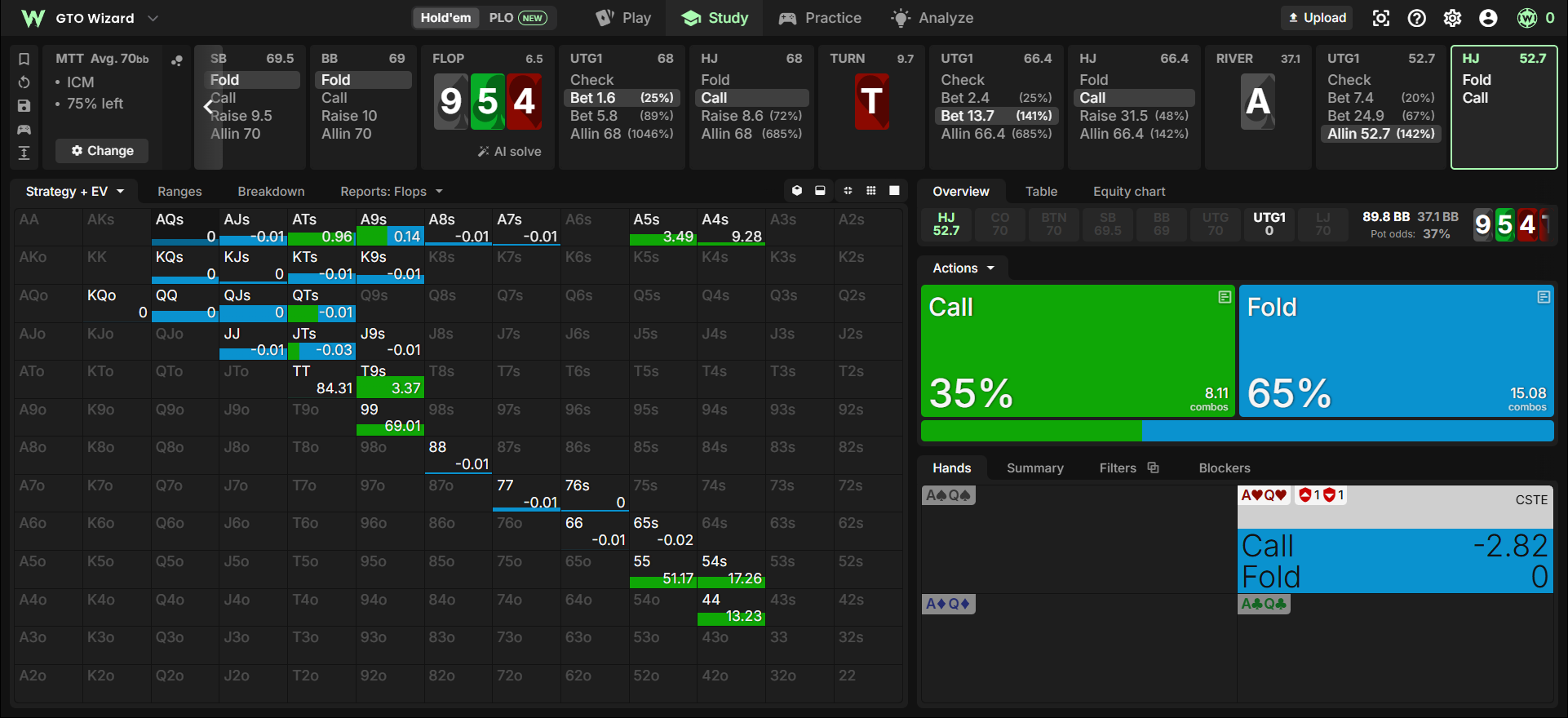
Task: Open the Equity chart tab
Action: (x=1129, y=191)
